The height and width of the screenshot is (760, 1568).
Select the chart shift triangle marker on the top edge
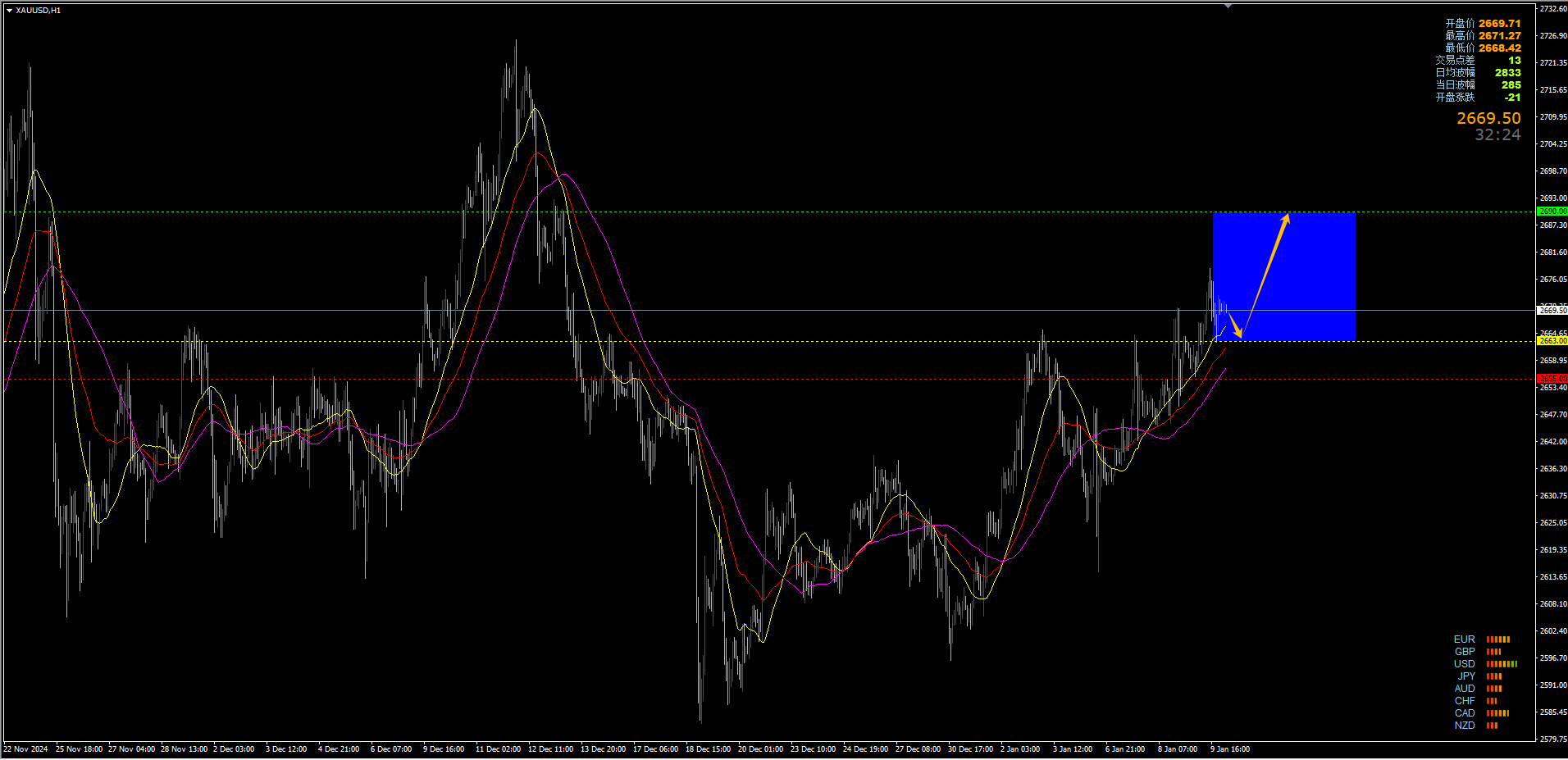click(1228, 6)
